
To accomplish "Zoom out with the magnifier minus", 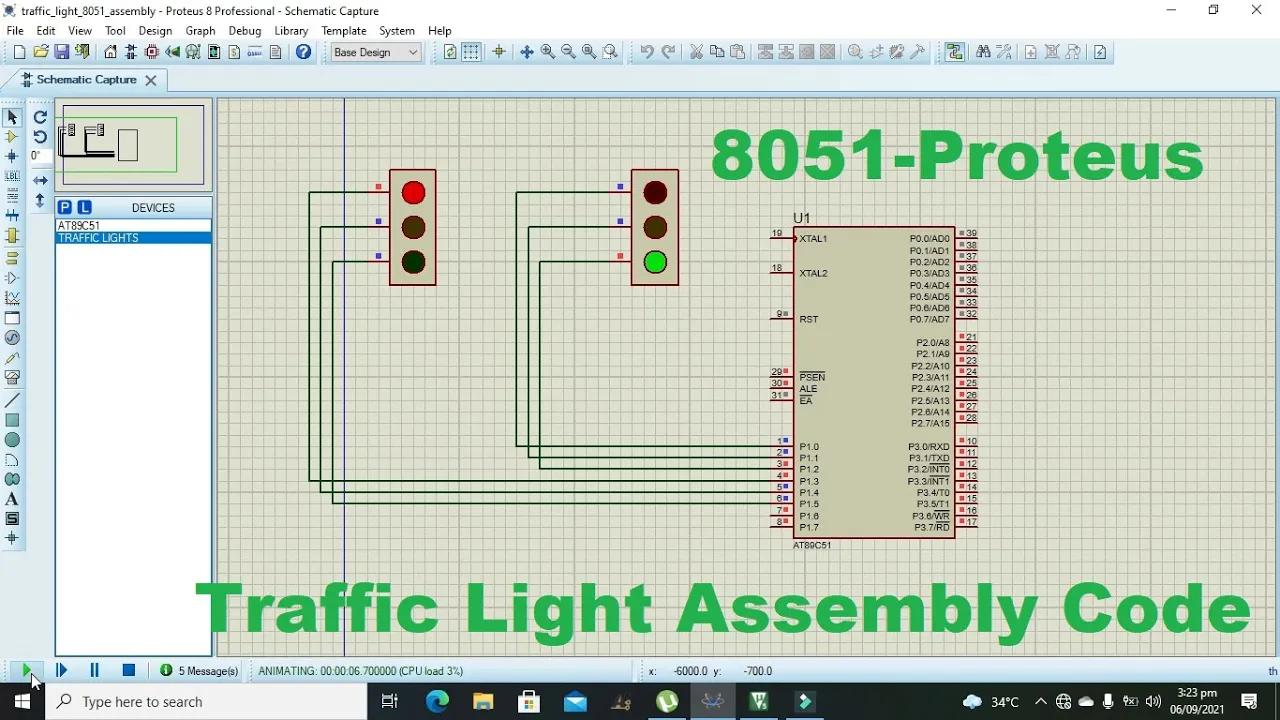I will click(568, 52).
